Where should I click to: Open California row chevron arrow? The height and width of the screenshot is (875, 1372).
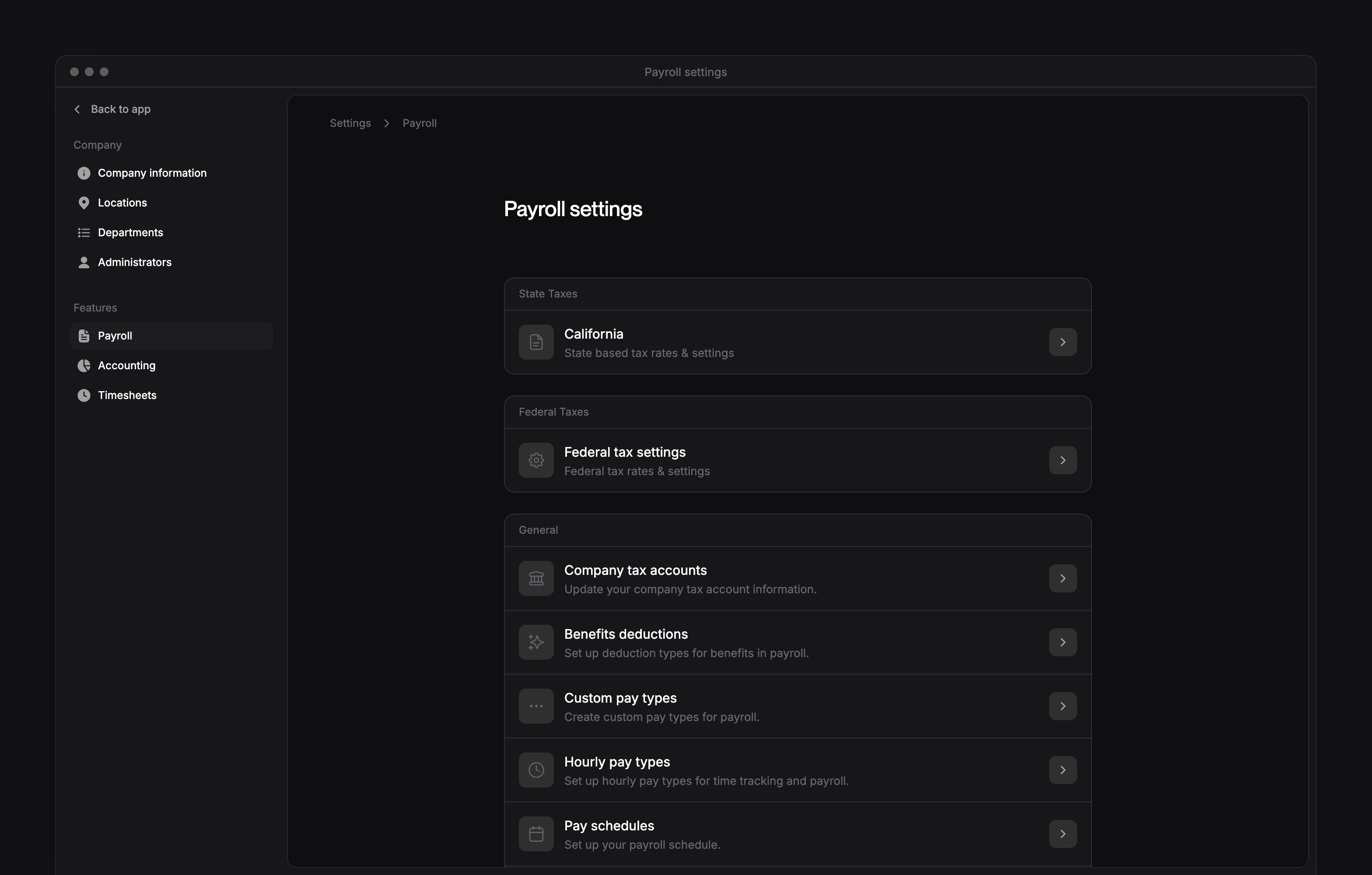(x=1063, y=343)
